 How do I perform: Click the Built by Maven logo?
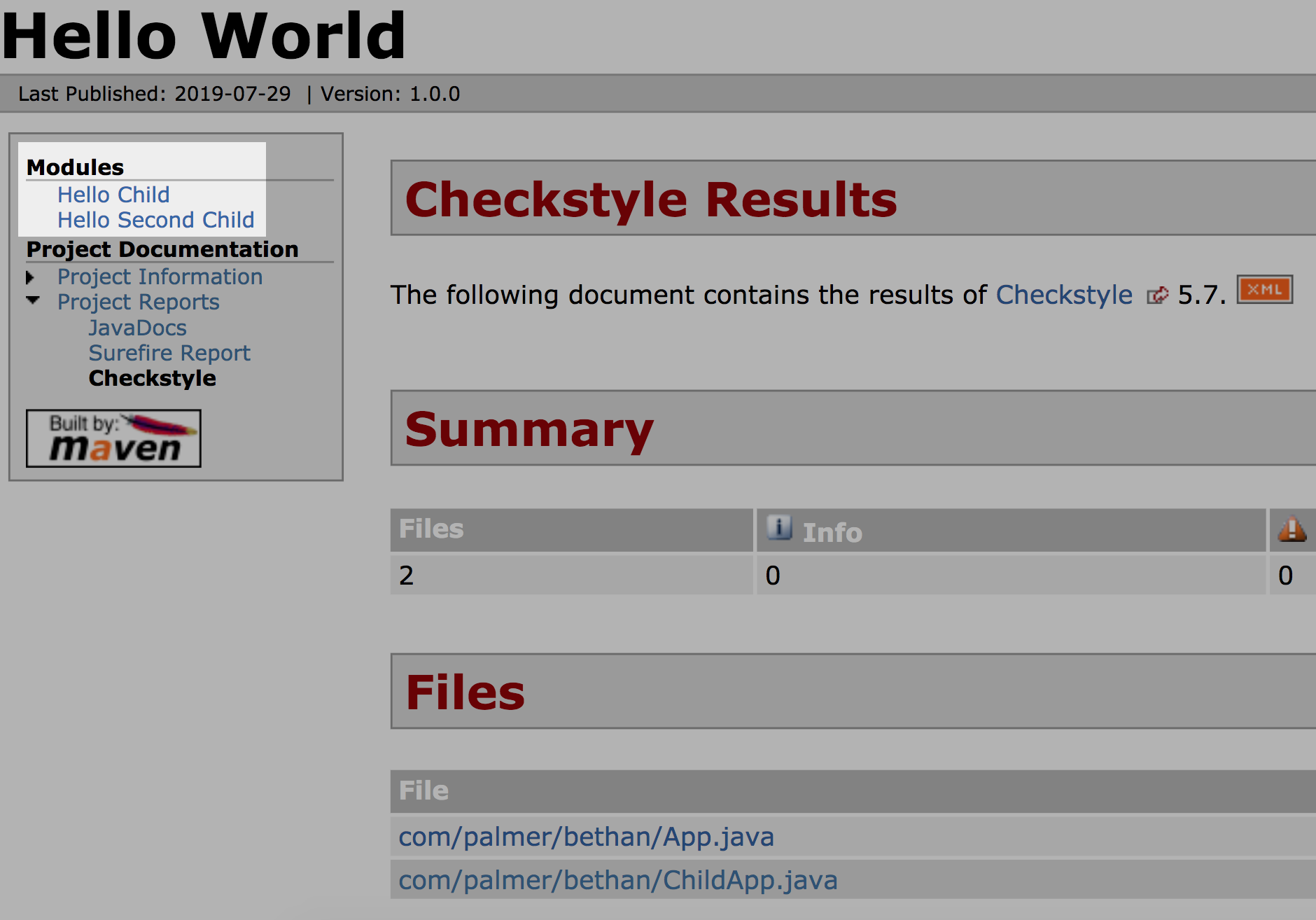click(113, 438)
